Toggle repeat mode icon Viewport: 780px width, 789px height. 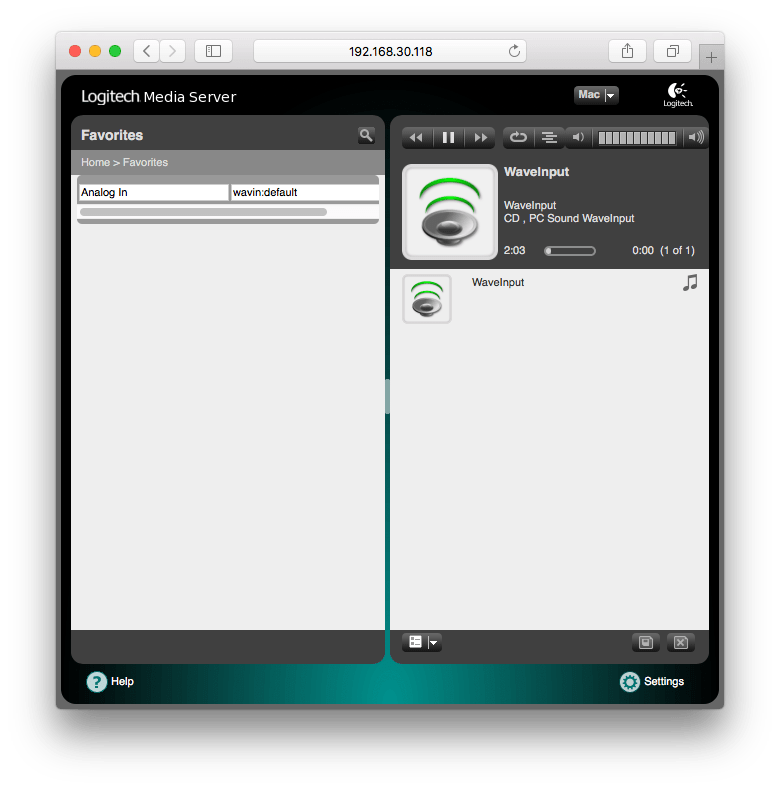tap(518, 137)
